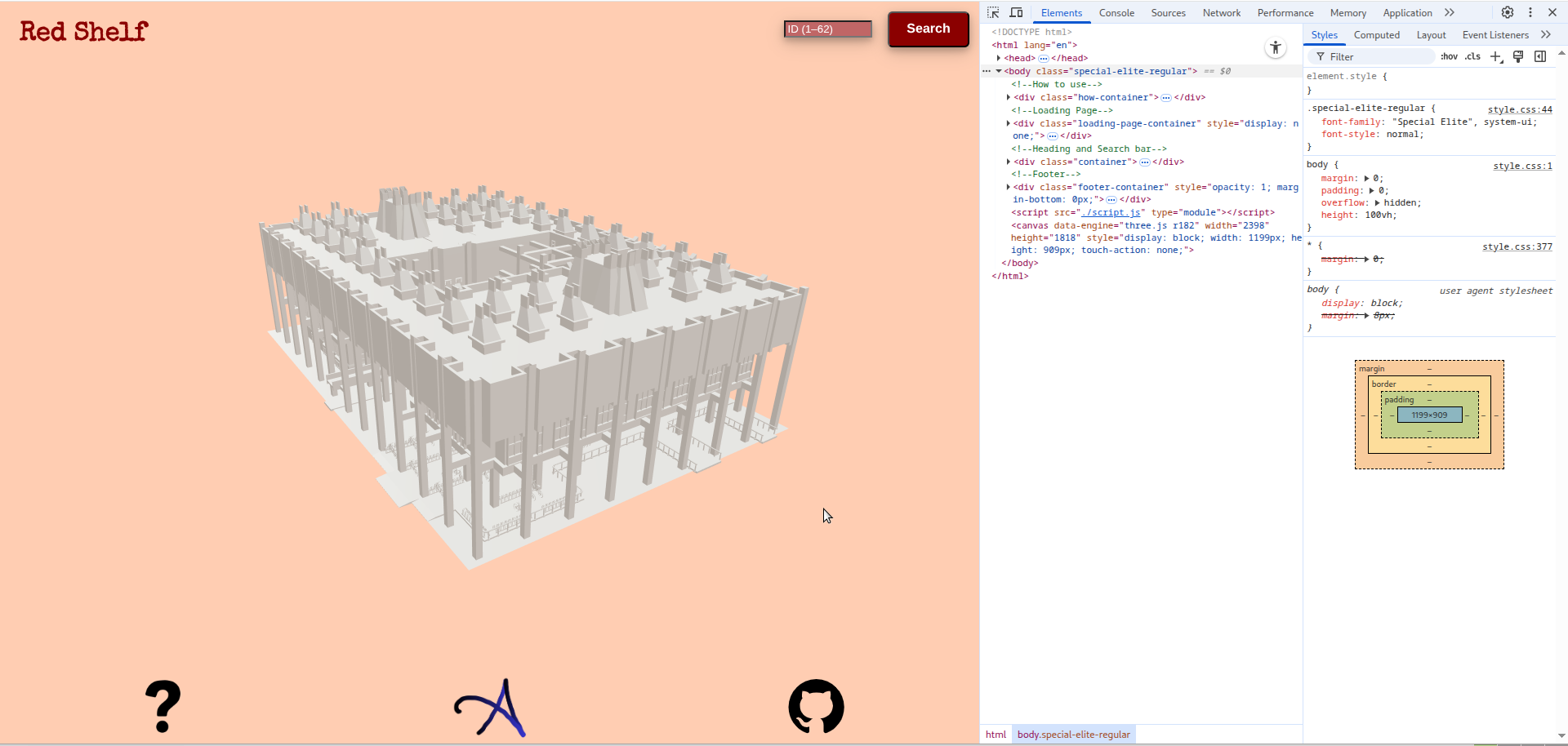
Task: Click the inspect element picker icon
Action: click(x=993, y=12)
